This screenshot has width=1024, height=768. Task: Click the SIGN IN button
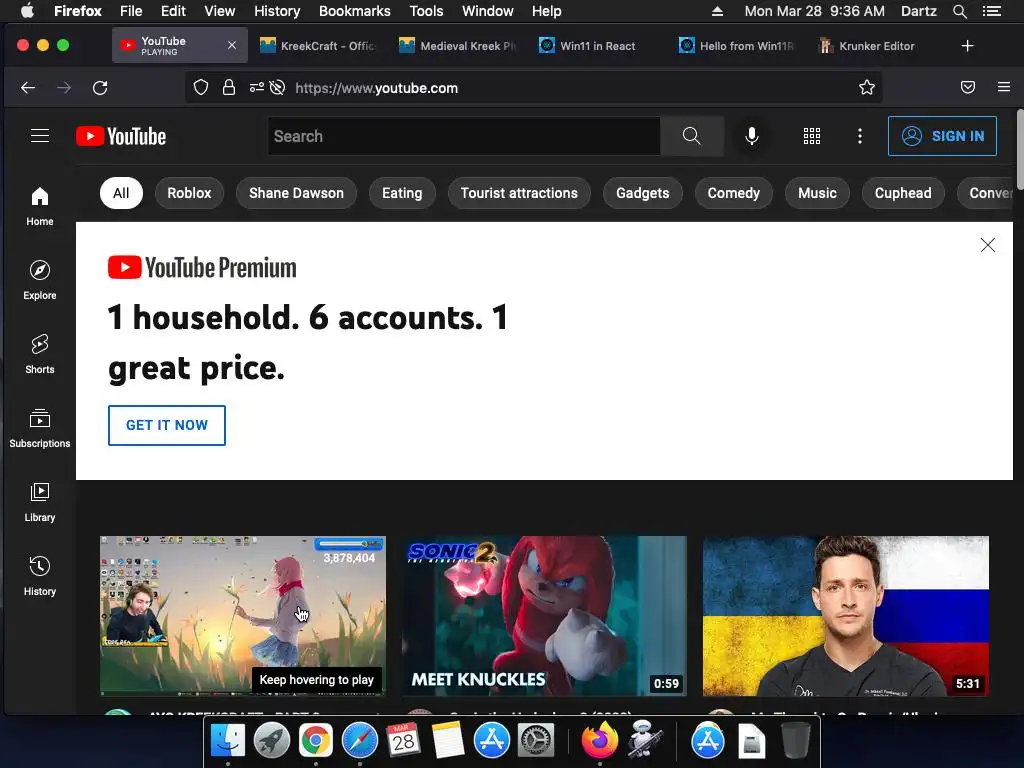[942, 136]
